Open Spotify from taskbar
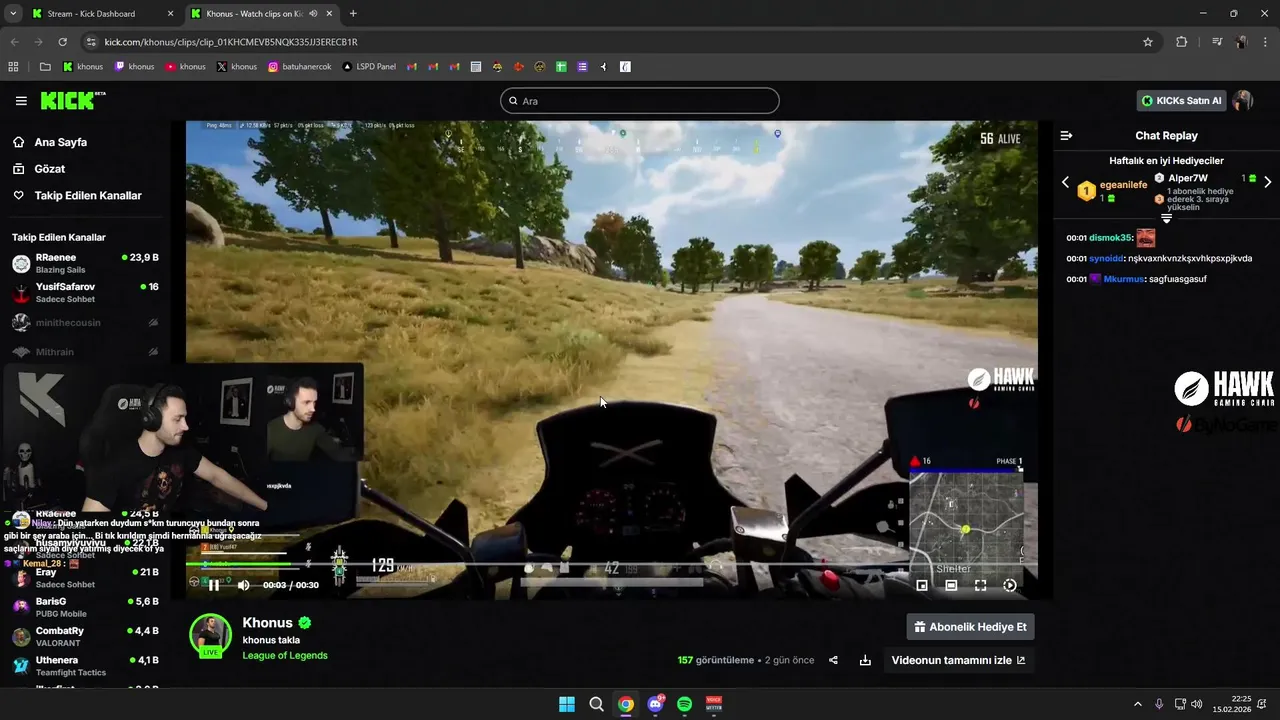Screen dimensions: 1280x720 click(x=685, y=704)
